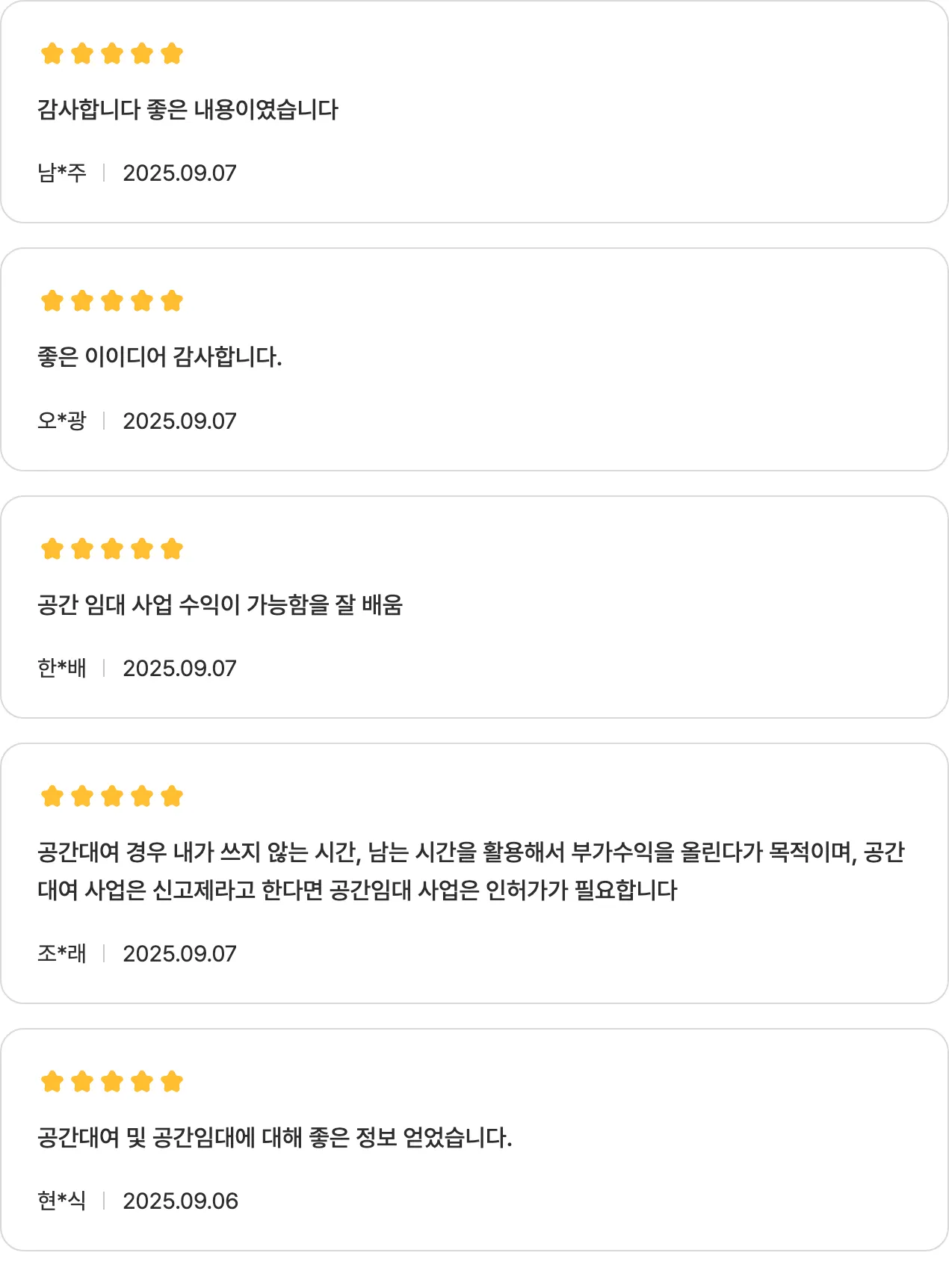The width and height of the screenshot is (949, 1288).
Task: Click the fourth star in 조*래's review
Action: pos(142,796)
